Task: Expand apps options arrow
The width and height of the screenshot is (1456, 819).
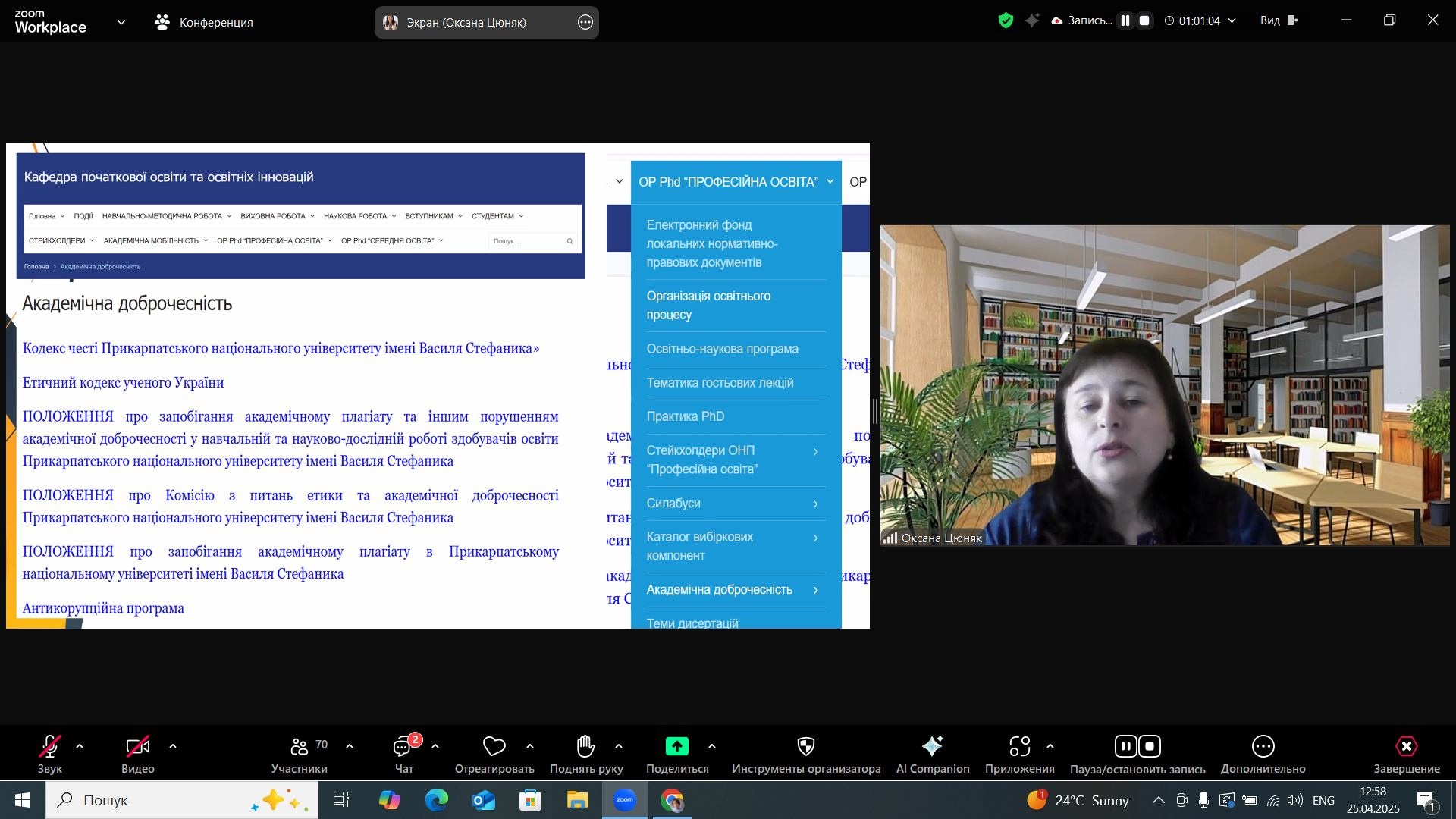Action: [1050, 747]
